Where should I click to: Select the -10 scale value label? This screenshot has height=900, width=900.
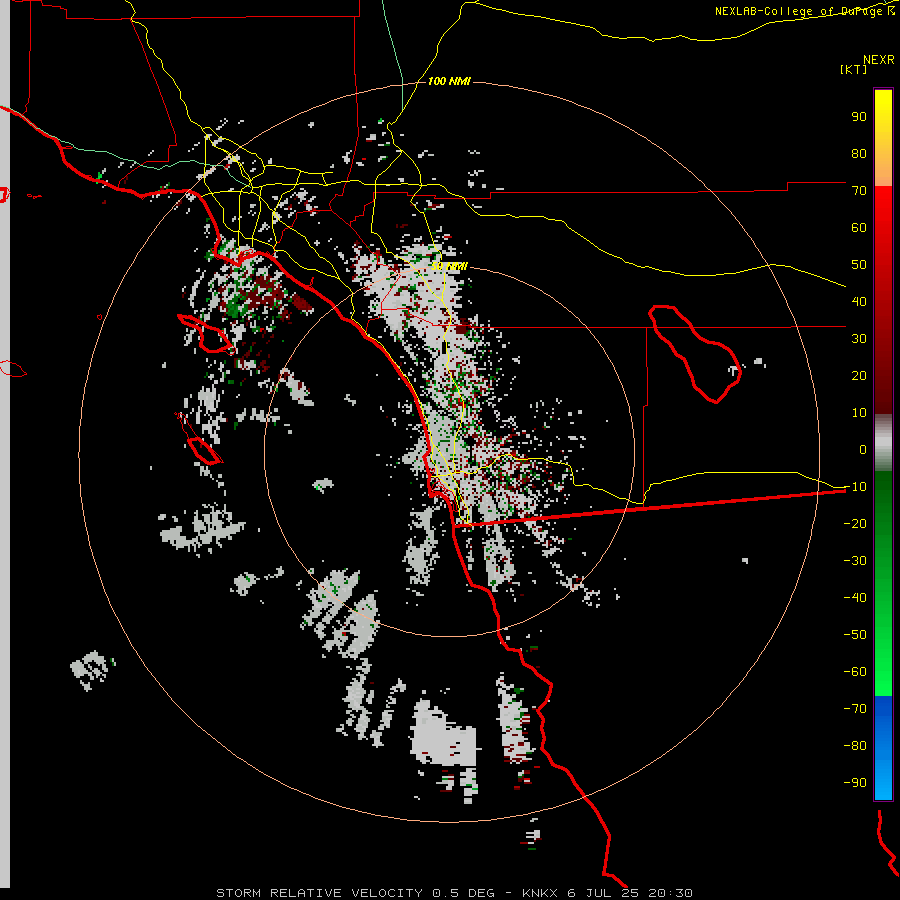tap(855, 487)
